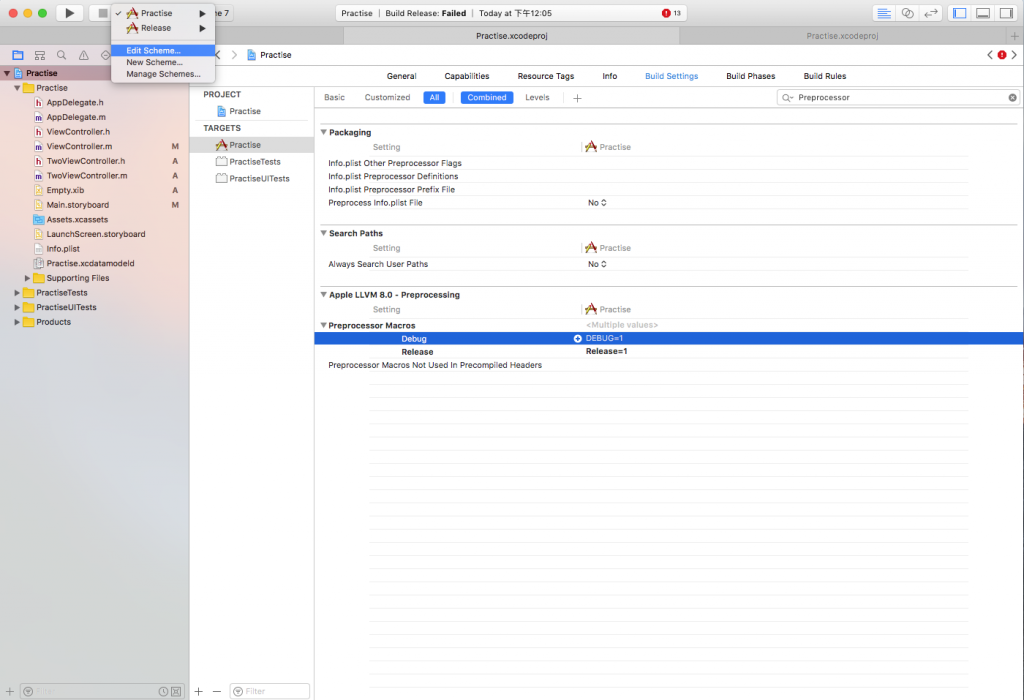Open the Issue navigator warning icon

click(x=84, y=56)
